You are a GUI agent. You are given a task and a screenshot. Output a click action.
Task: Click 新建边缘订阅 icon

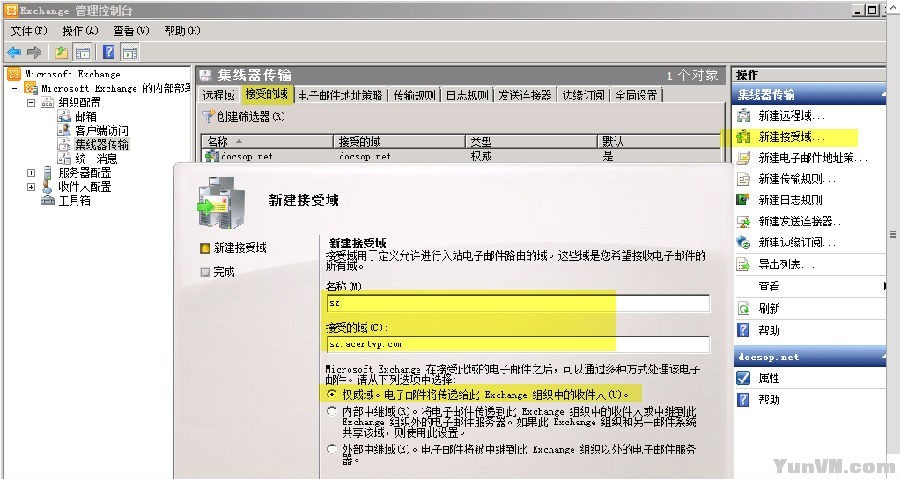[x=743, y=242]
